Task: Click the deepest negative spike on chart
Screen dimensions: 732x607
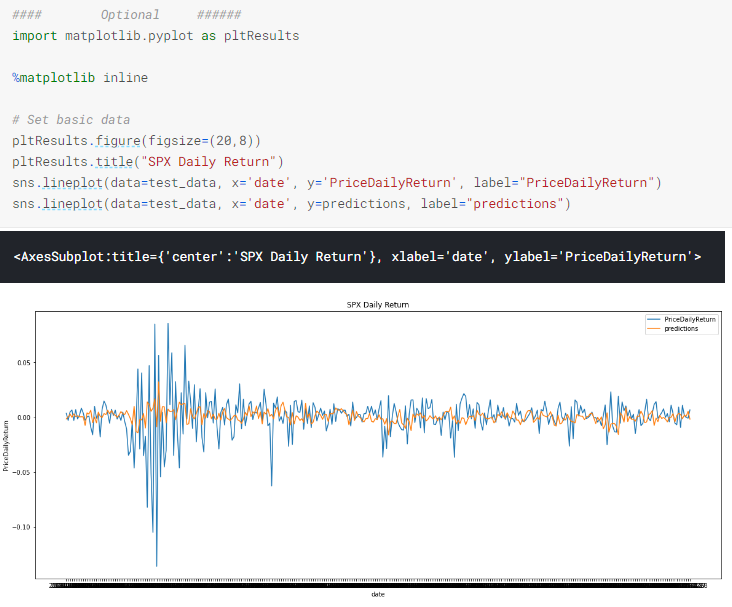Action: (x=157, y=565)
